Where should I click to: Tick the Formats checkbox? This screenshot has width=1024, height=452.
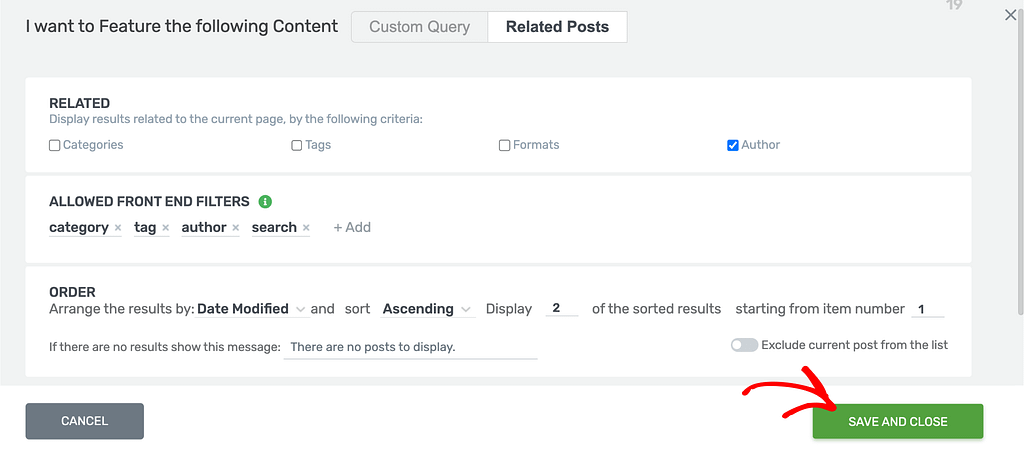pyautogui.click(x=504, y=146)
